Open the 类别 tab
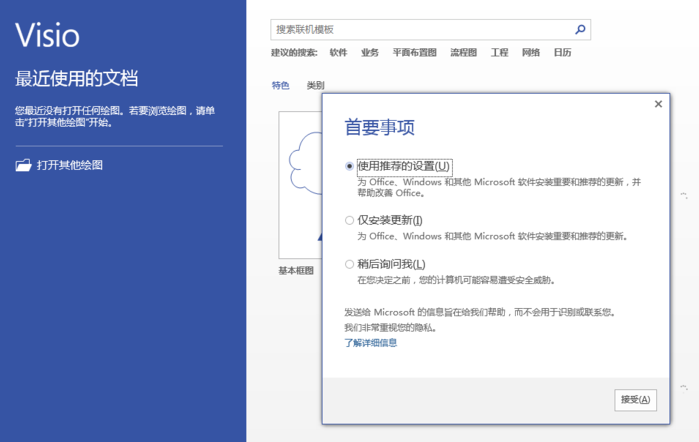The image size is (699, 442). (x=315, y=86)
